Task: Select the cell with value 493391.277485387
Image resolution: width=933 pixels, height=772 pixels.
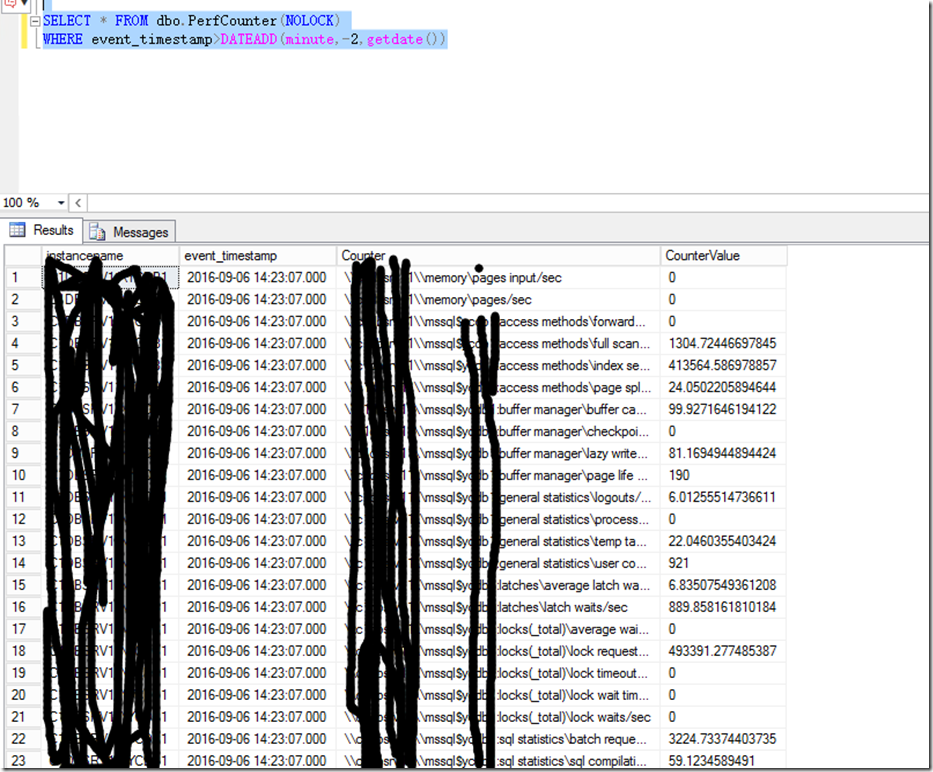Action: 722,652
